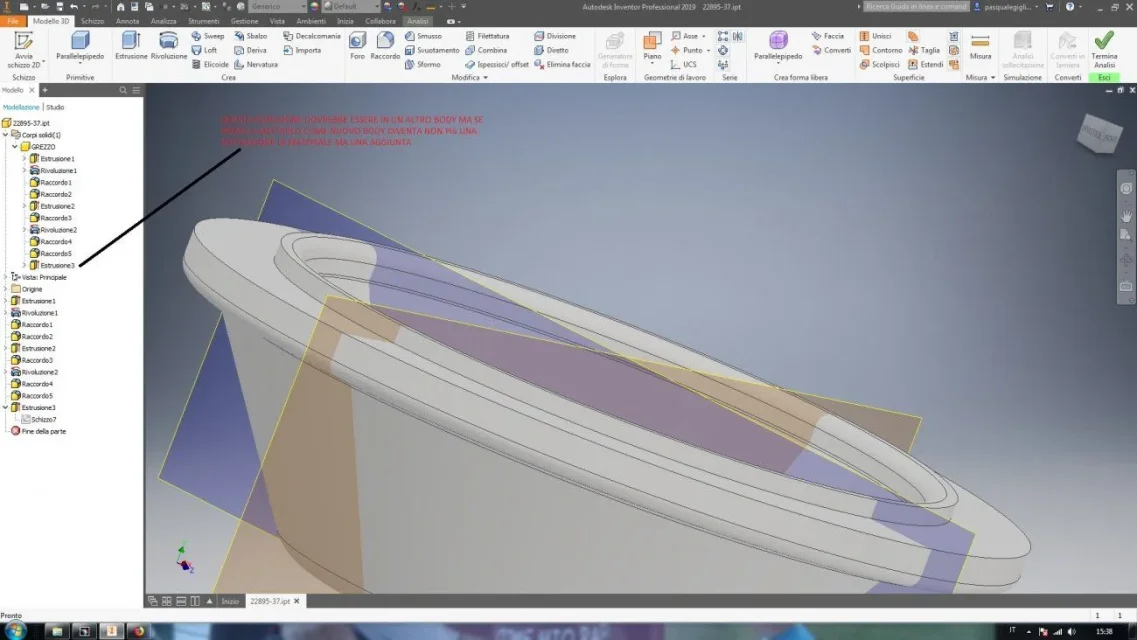The width and height of the screenshot is (1137, 640).
Task: Open the Foro hole tool
Action: coord(357,46)
